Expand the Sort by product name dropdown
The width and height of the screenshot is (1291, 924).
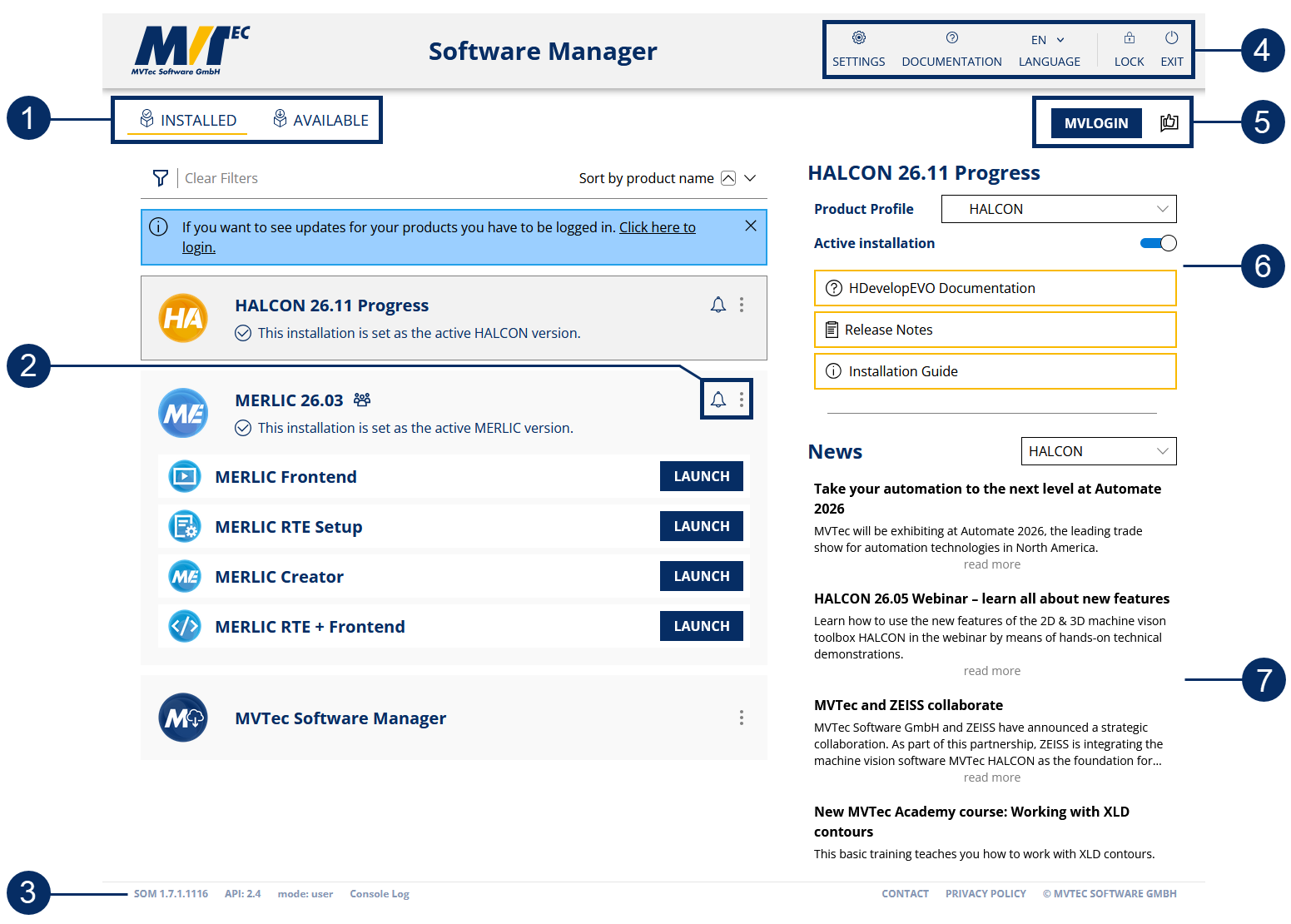pos(749,178)
